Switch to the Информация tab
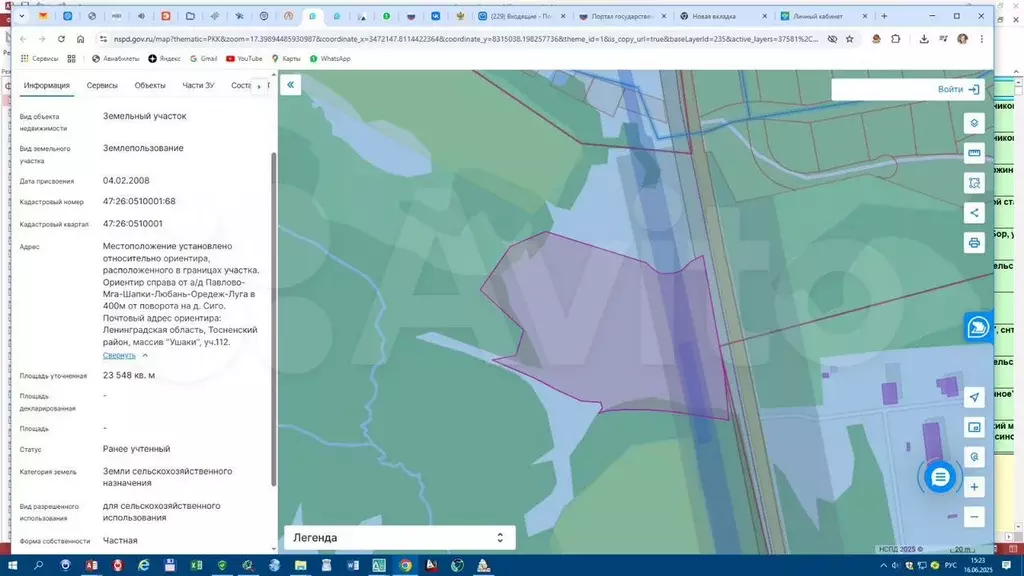The width and height of the screenshot is (1024, 576). [46, 86]
